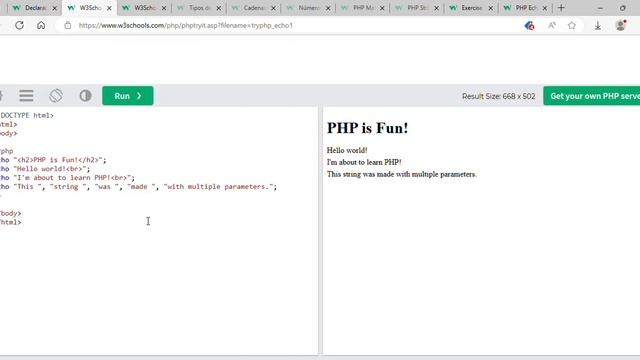640x360 pixels.
Task: Minimize the browser window
Action: (600, 8)
